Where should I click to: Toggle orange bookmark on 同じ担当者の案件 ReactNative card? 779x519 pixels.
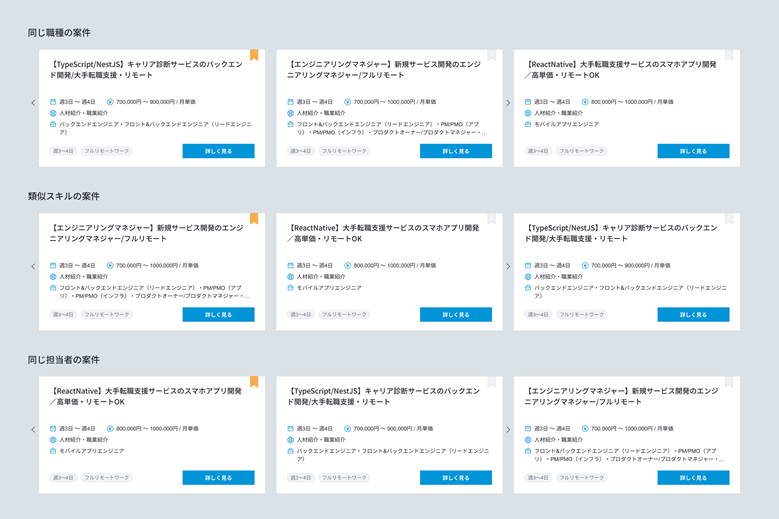pos(254,381)
